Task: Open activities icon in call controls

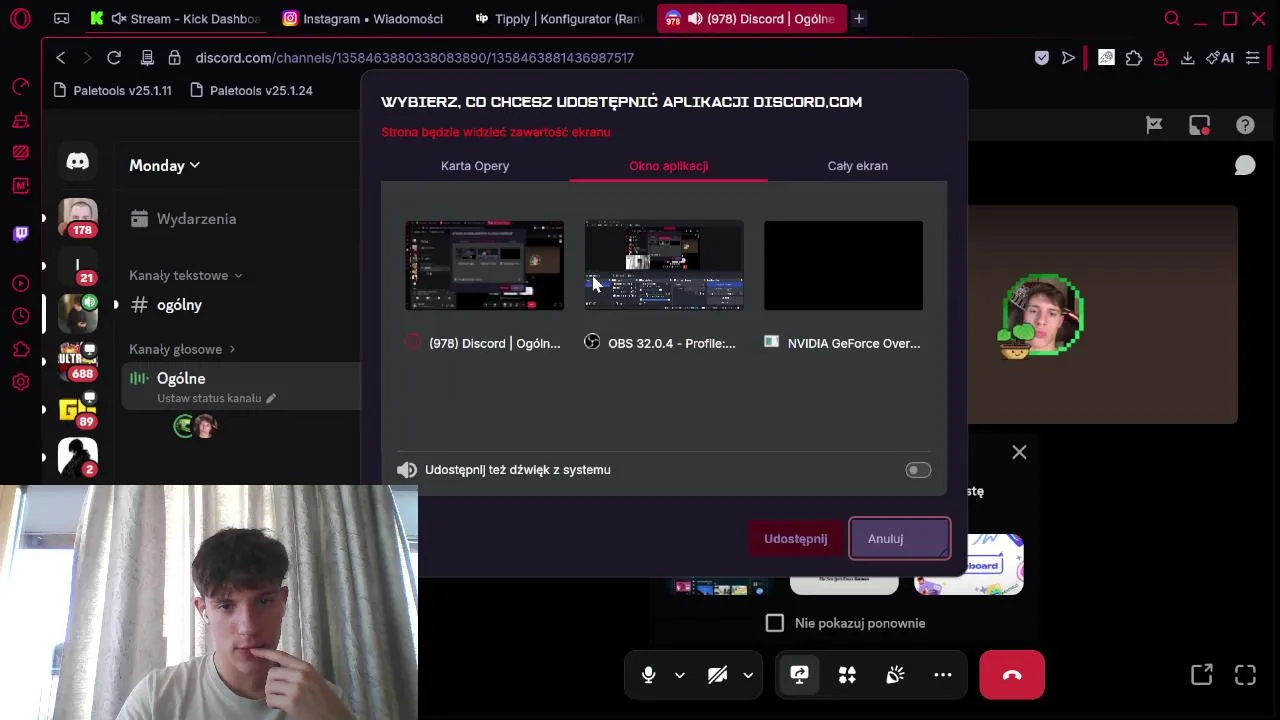Action: [847, 675]
